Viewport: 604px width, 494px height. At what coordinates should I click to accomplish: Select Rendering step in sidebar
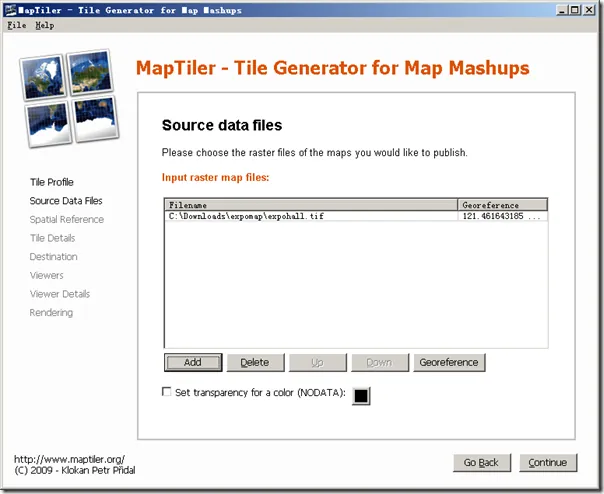coord(51,313)
